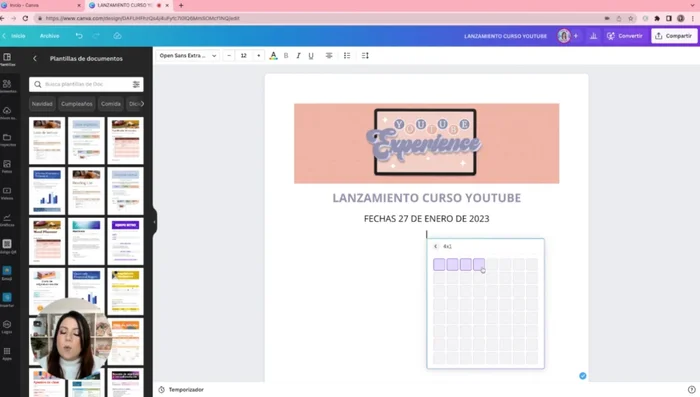Open the Elementos sidebar tab
Image resolution: width=700 pixels, height=397 pixels.
pos(7,86)
